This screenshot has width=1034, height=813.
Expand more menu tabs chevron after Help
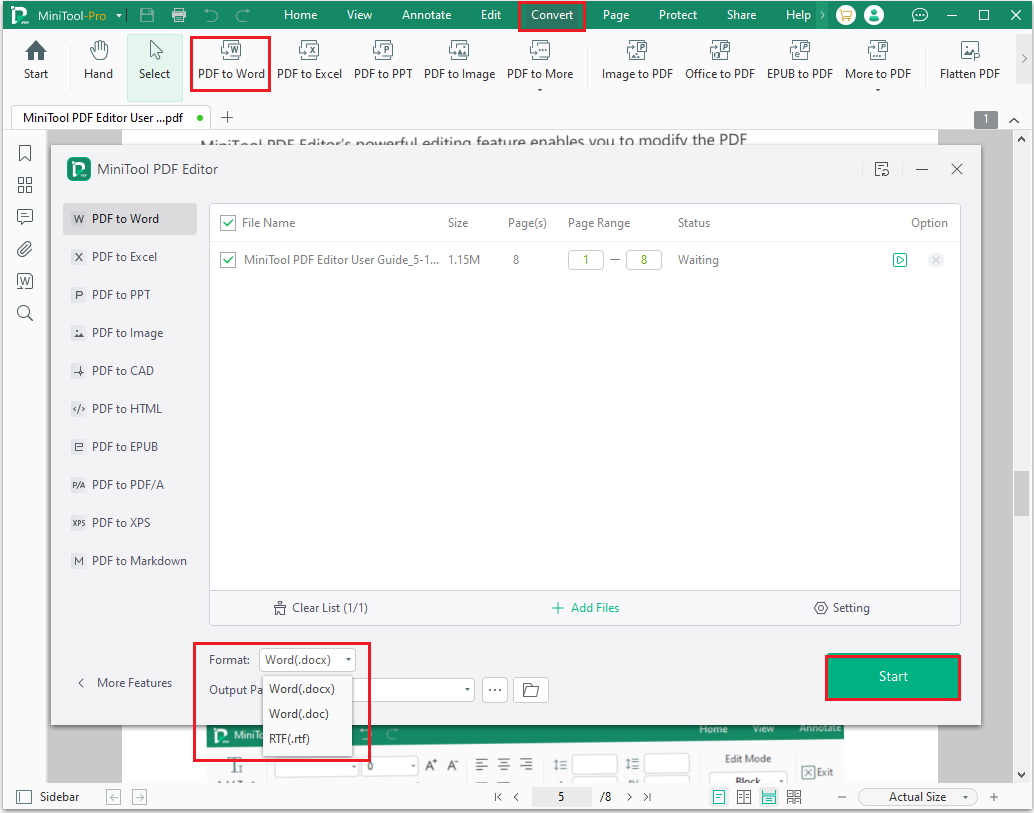822,15
